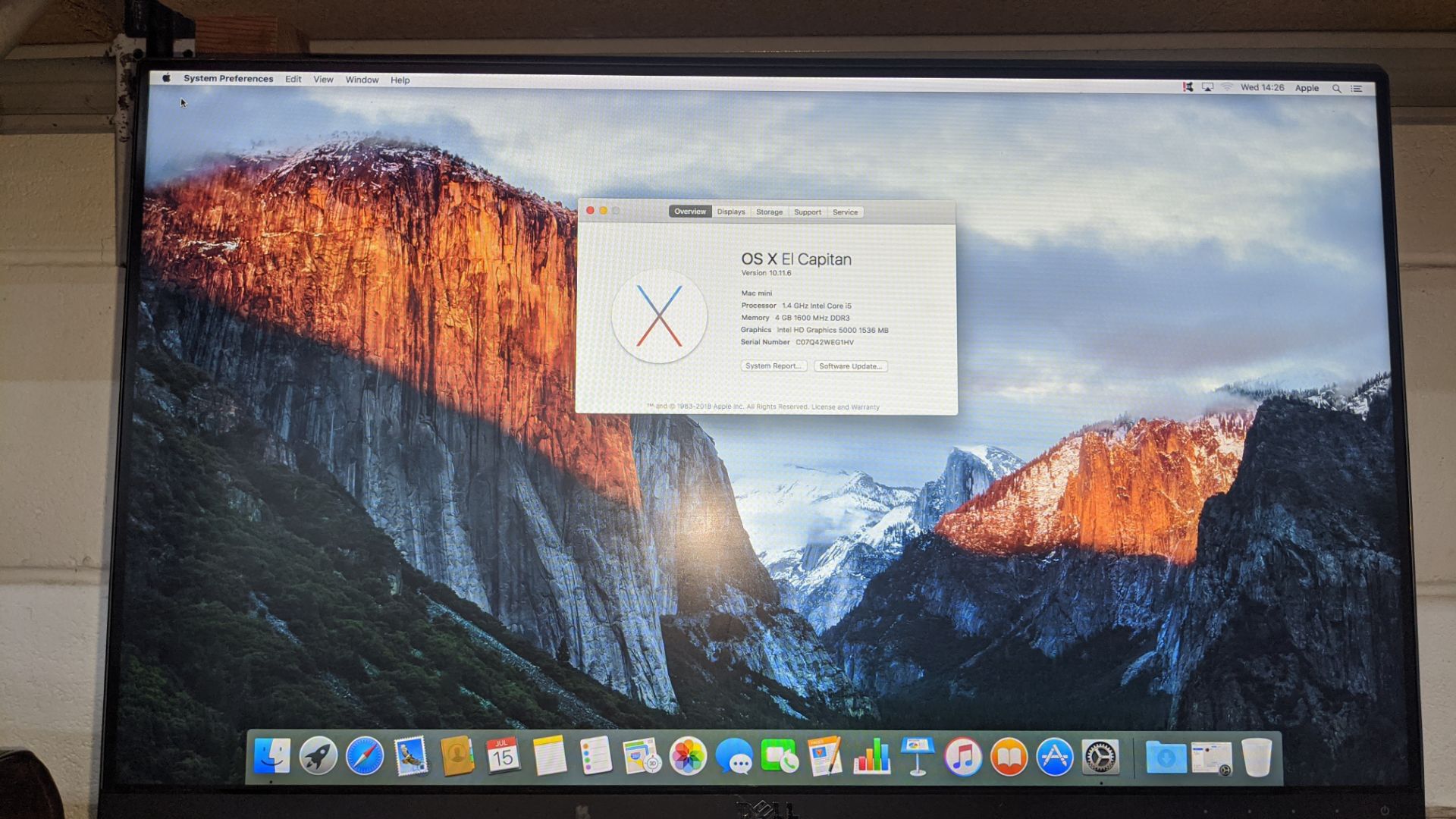1456x819 pixels.
Task: Switch to the Service tab
Action: (845, 212)
